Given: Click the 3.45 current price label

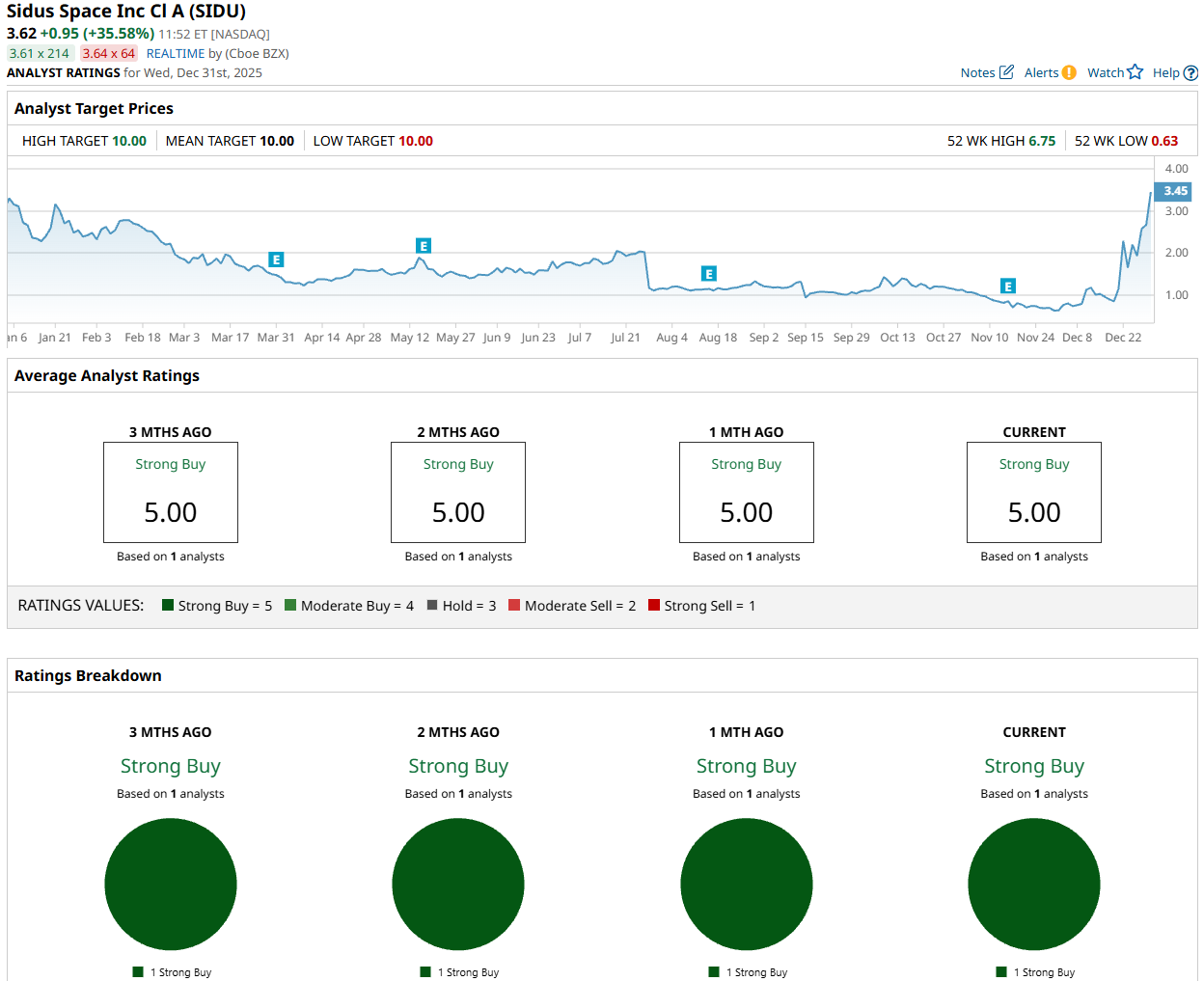Looking at the screenshot, I should coord(1174,191).
